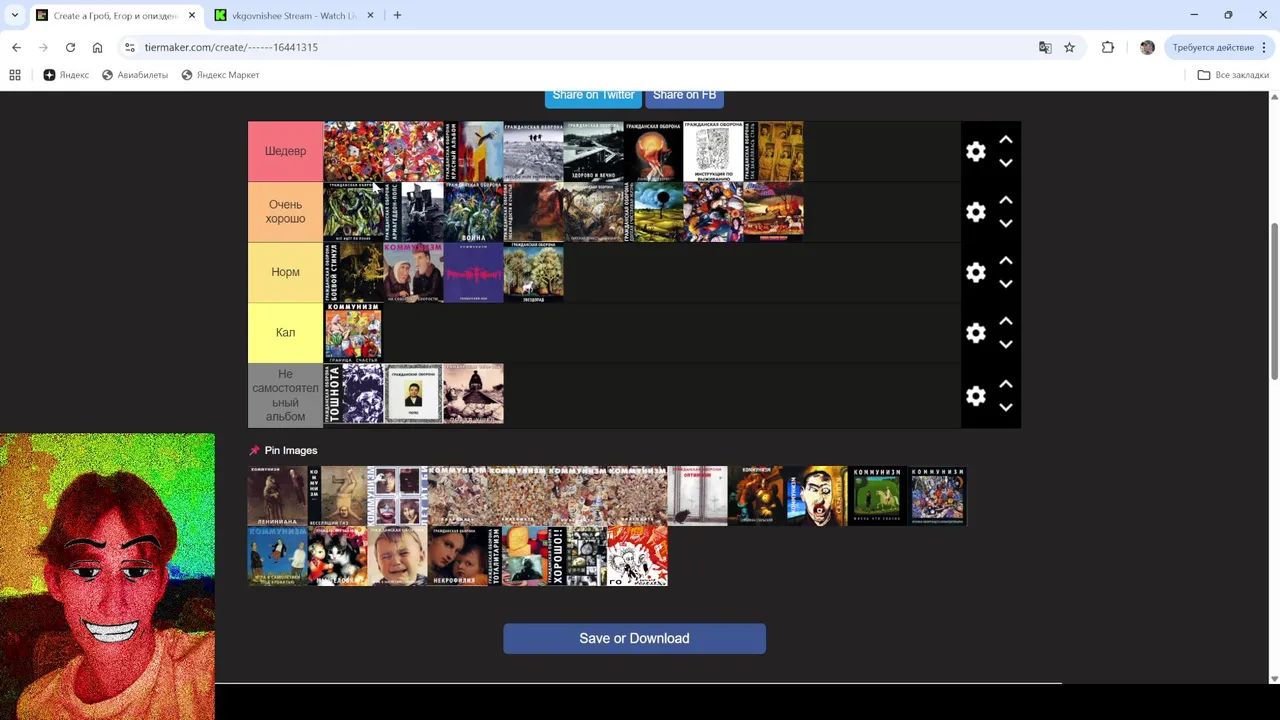Select the Хорошо!! cover in unranked pool
The height and width of the screenshot is (720, 1280).
[x=577, y=556]
